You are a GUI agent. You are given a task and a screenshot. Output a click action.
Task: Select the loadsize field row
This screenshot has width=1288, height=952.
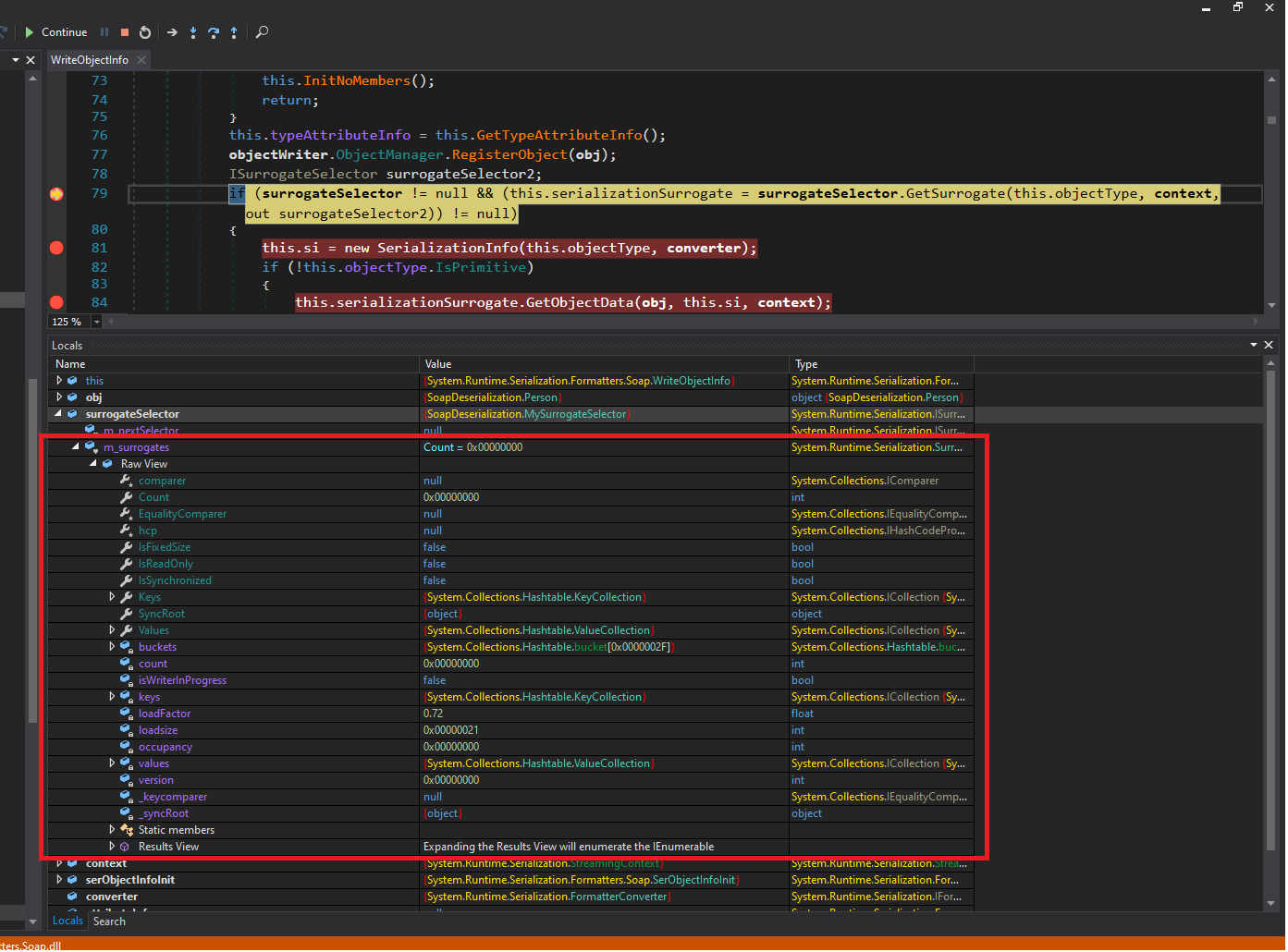(511, 730)
